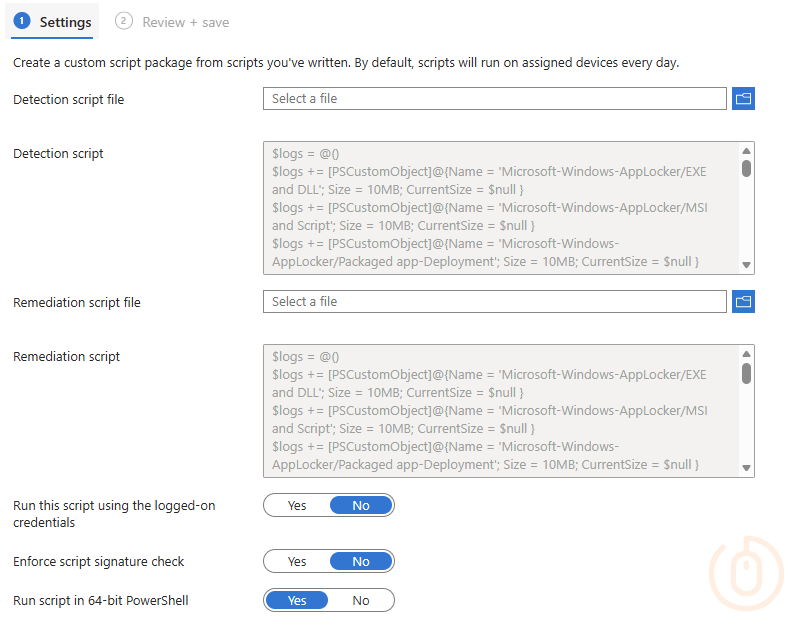This screenshot has height=637, width=810.
Task: Click inside the Remediation script text area
Action: click(490, 410)
